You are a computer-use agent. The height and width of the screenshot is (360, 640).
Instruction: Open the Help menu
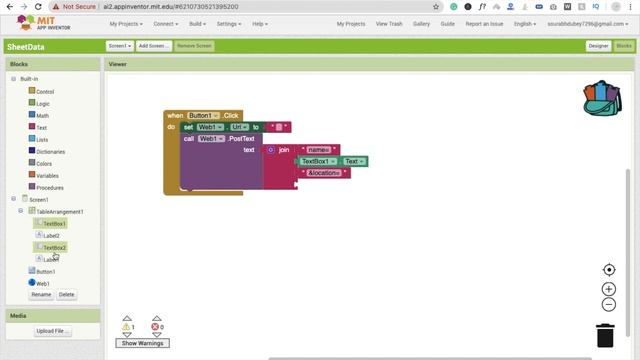coord(260,24)
